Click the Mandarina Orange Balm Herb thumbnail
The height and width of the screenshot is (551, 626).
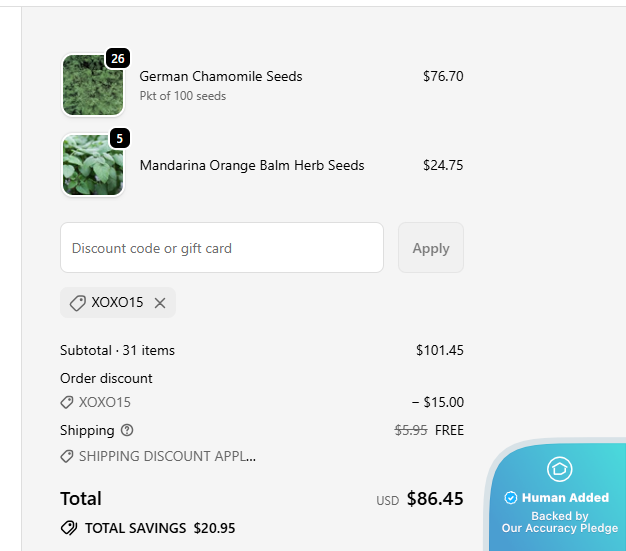93,166
